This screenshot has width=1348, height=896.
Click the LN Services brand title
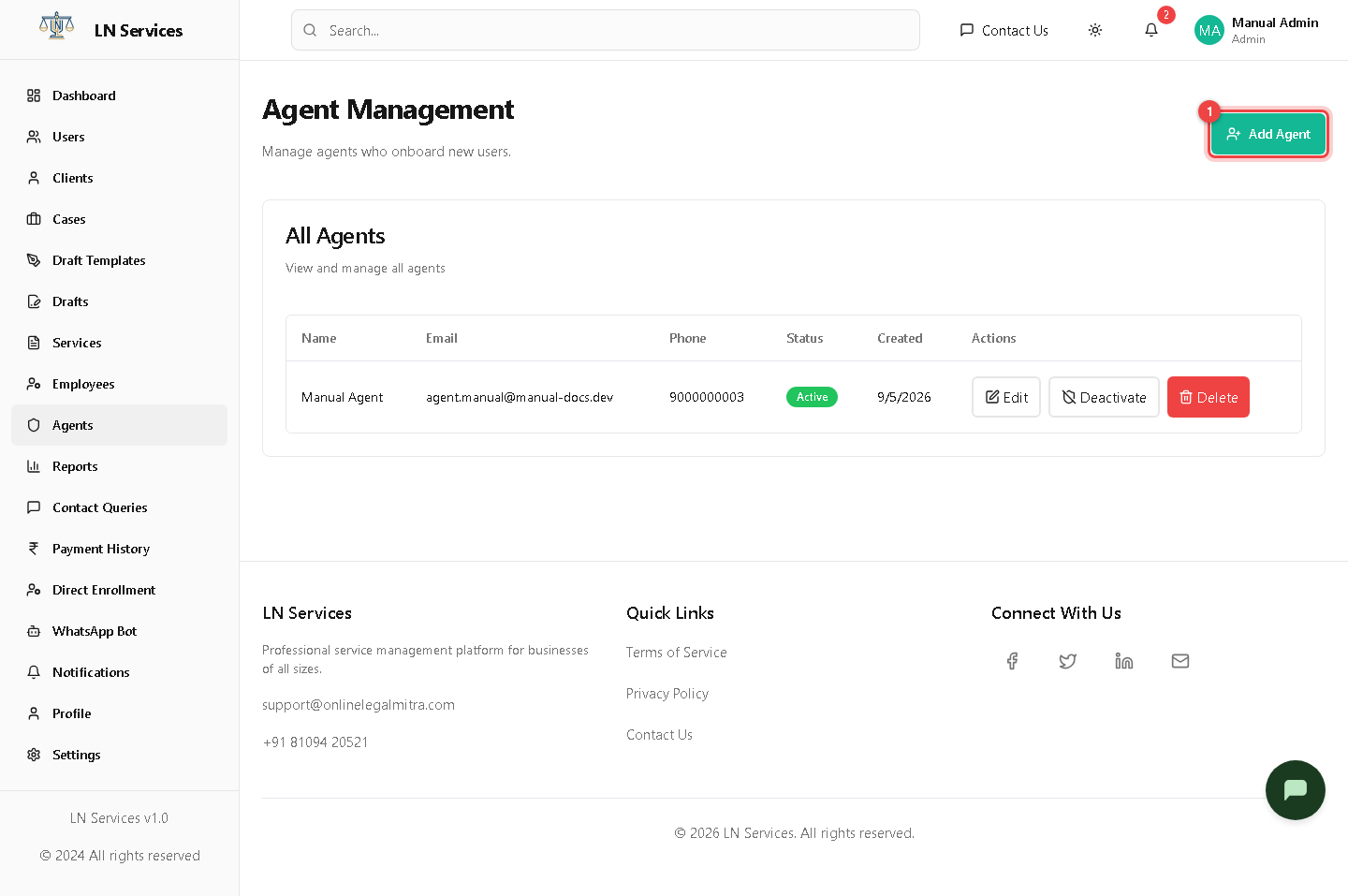tap(139, 30)
